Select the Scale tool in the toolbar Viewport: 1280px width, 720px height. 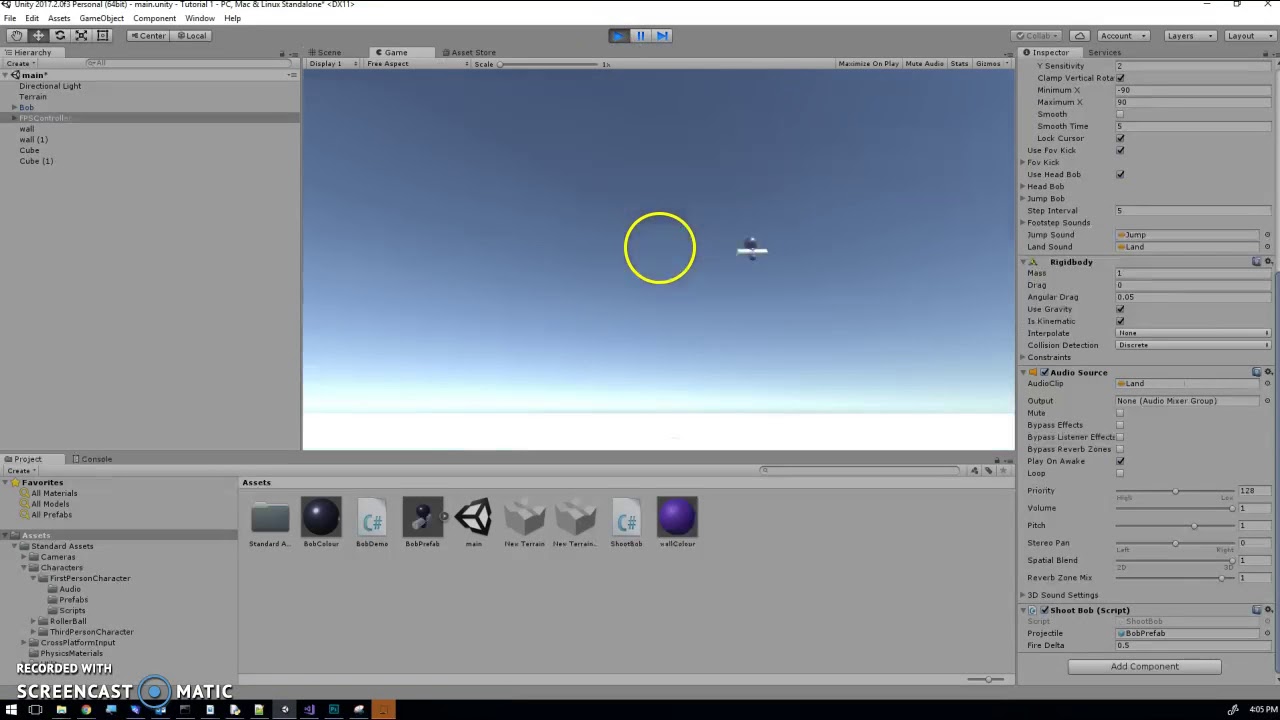(x=81, y=36)
